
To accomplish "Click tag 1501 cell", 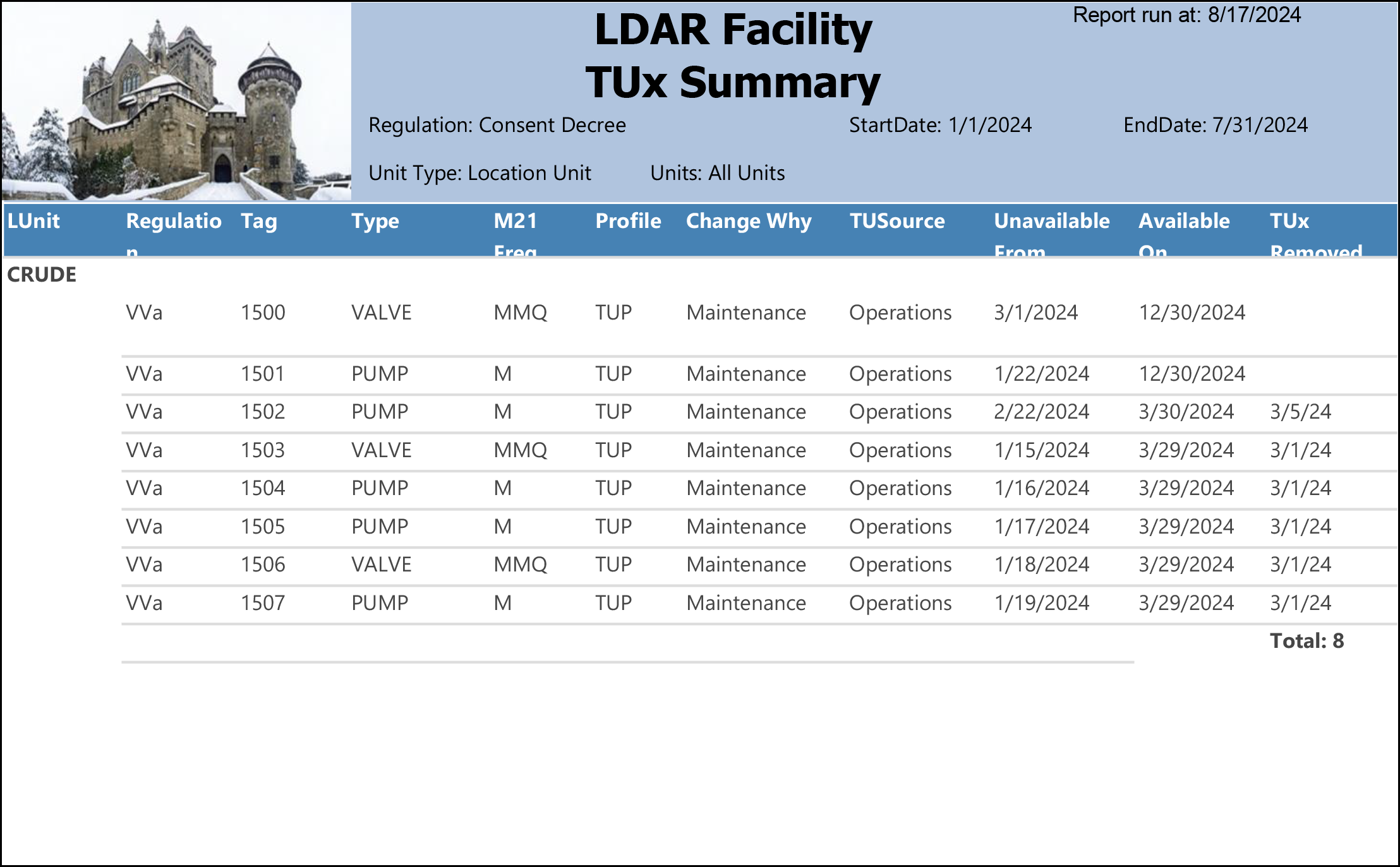I will tap(263, 374).
